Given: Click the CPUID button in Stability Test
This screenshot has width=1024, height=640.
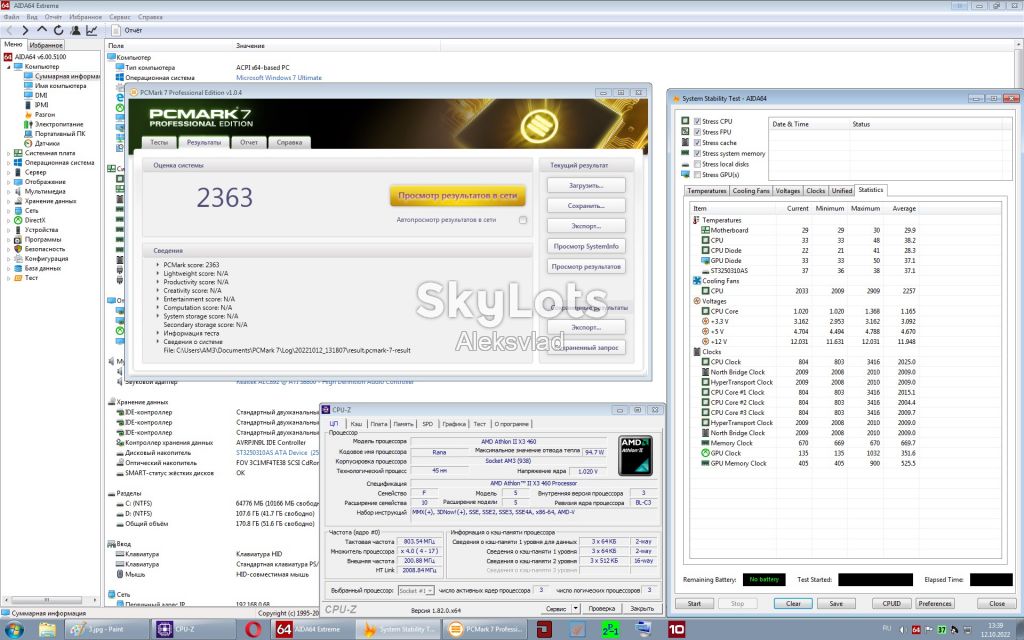Looking at the screenshot, I should (x=891, y=603).
